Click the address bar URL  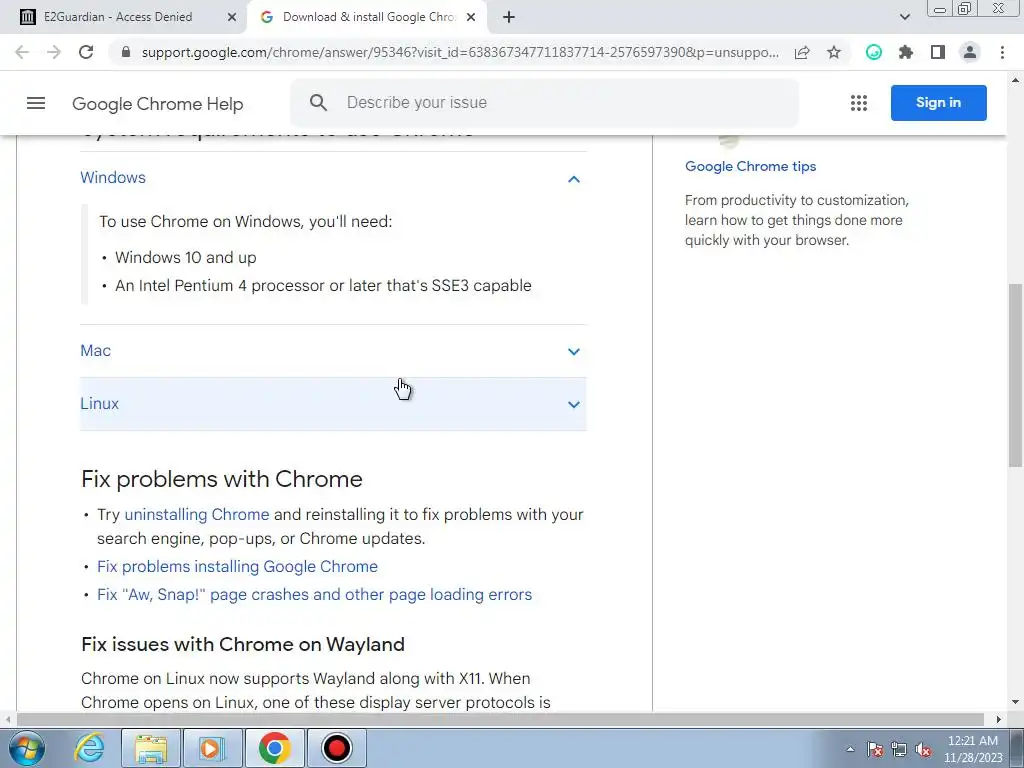pyautogui.click(x=460, y=52)
